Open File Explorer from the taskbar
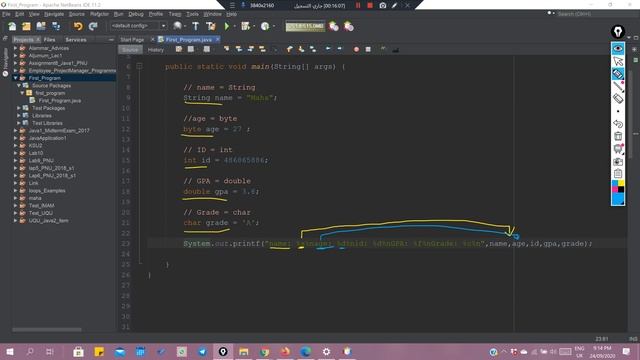Viewport: 640px width, 360px height. coord(244,351)
